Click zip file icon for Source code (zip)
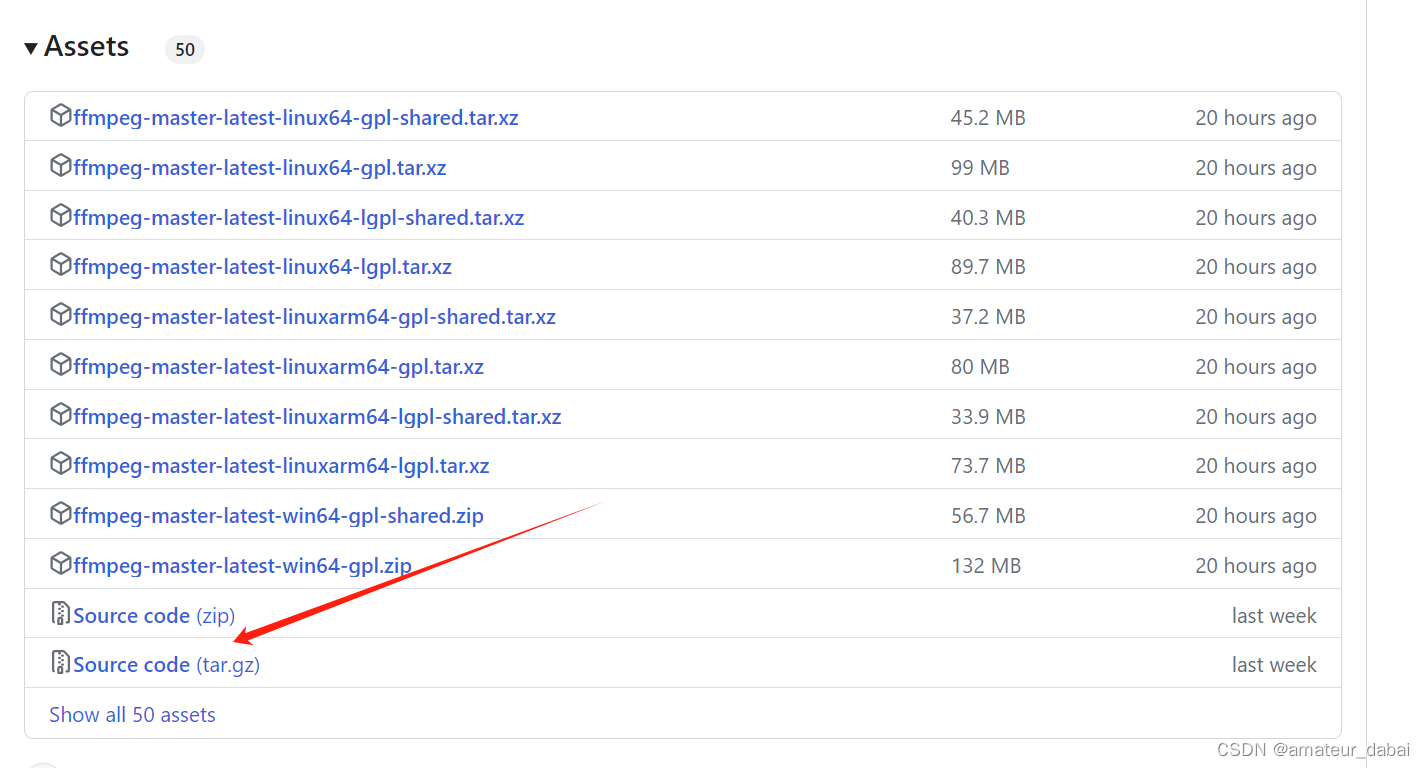This screenshot has width=1425, height=768. (61, 613)
